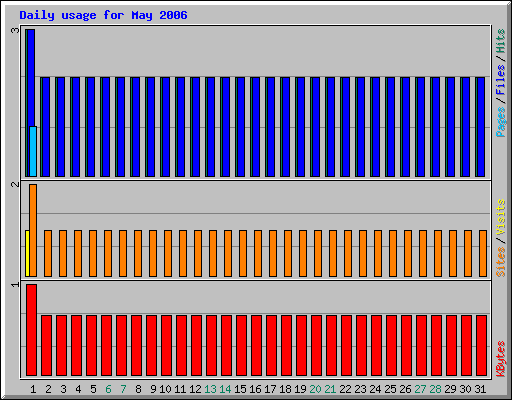The image size is (512, 400).
Task: Click the "Pages" legend label
Action: tap(501, 122)
